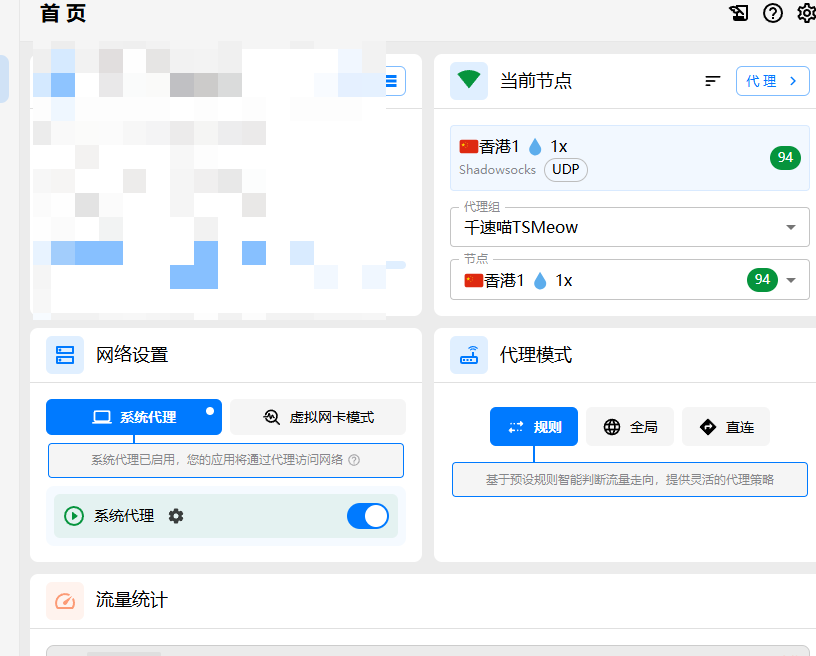Image resolution: width=816 pixels, height=656 pixels.
Task: Click the network settings server icon
Action: tap(65, 355)
